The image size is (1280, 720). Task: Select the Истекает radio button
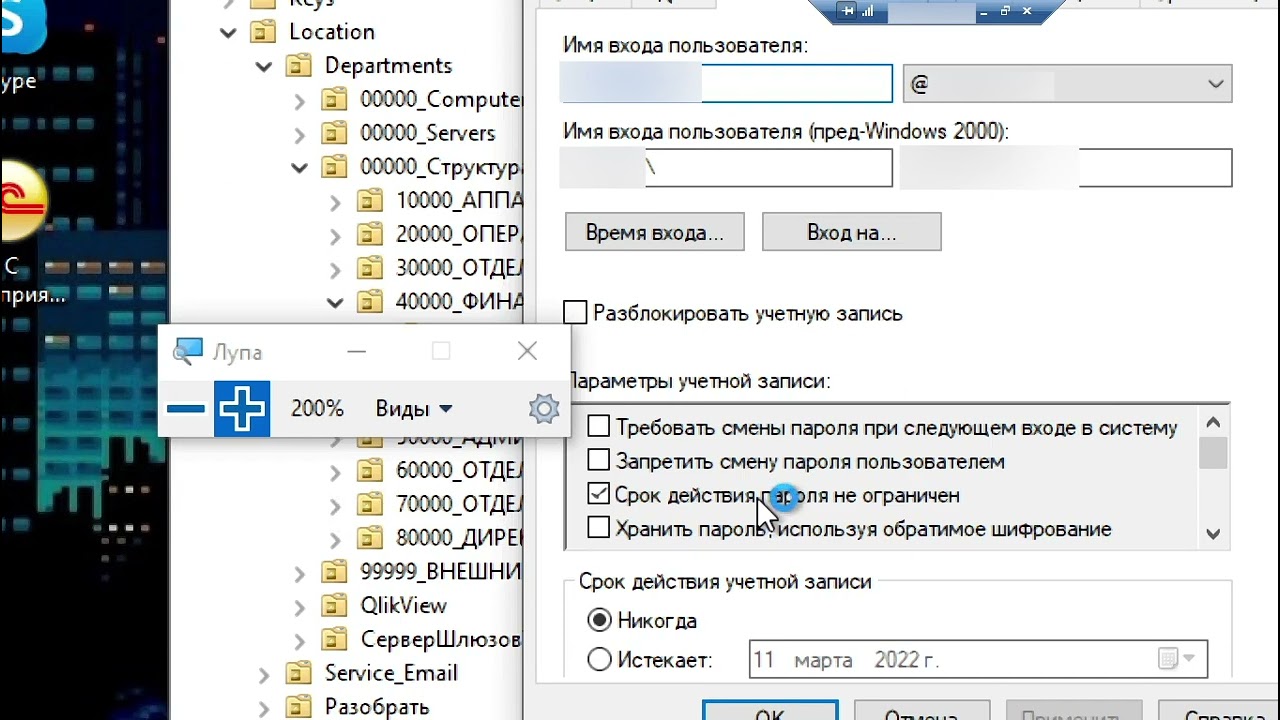click(x=599, y=660)
